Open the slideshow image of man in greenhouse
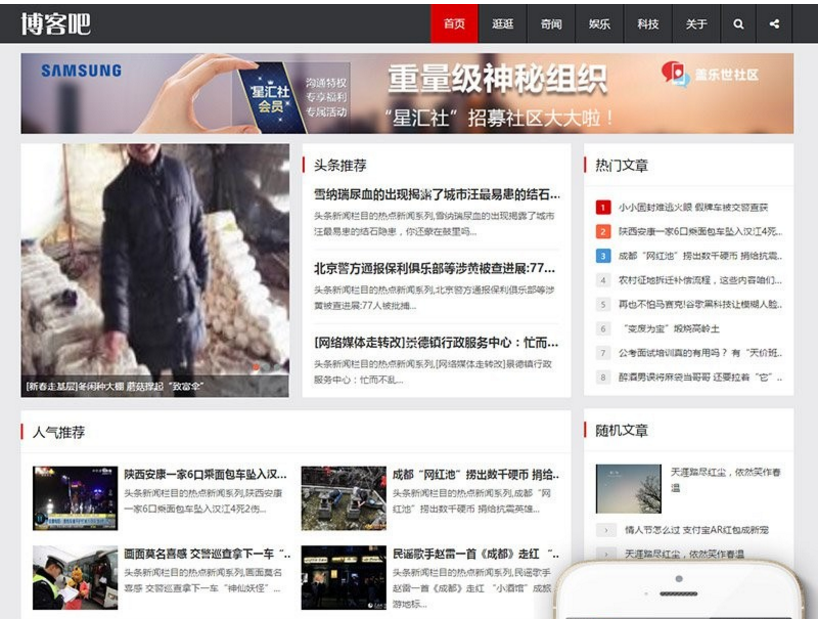 pyautogui.click(x=155, y=270)
